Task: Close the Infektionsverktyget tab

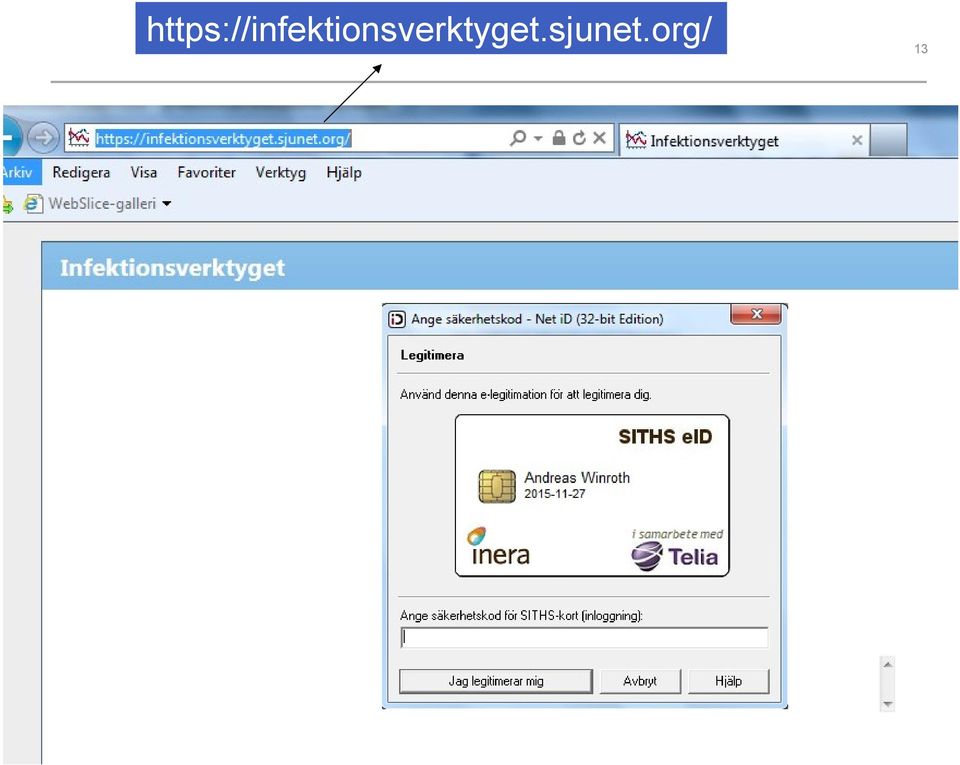Action: point(857,140)
